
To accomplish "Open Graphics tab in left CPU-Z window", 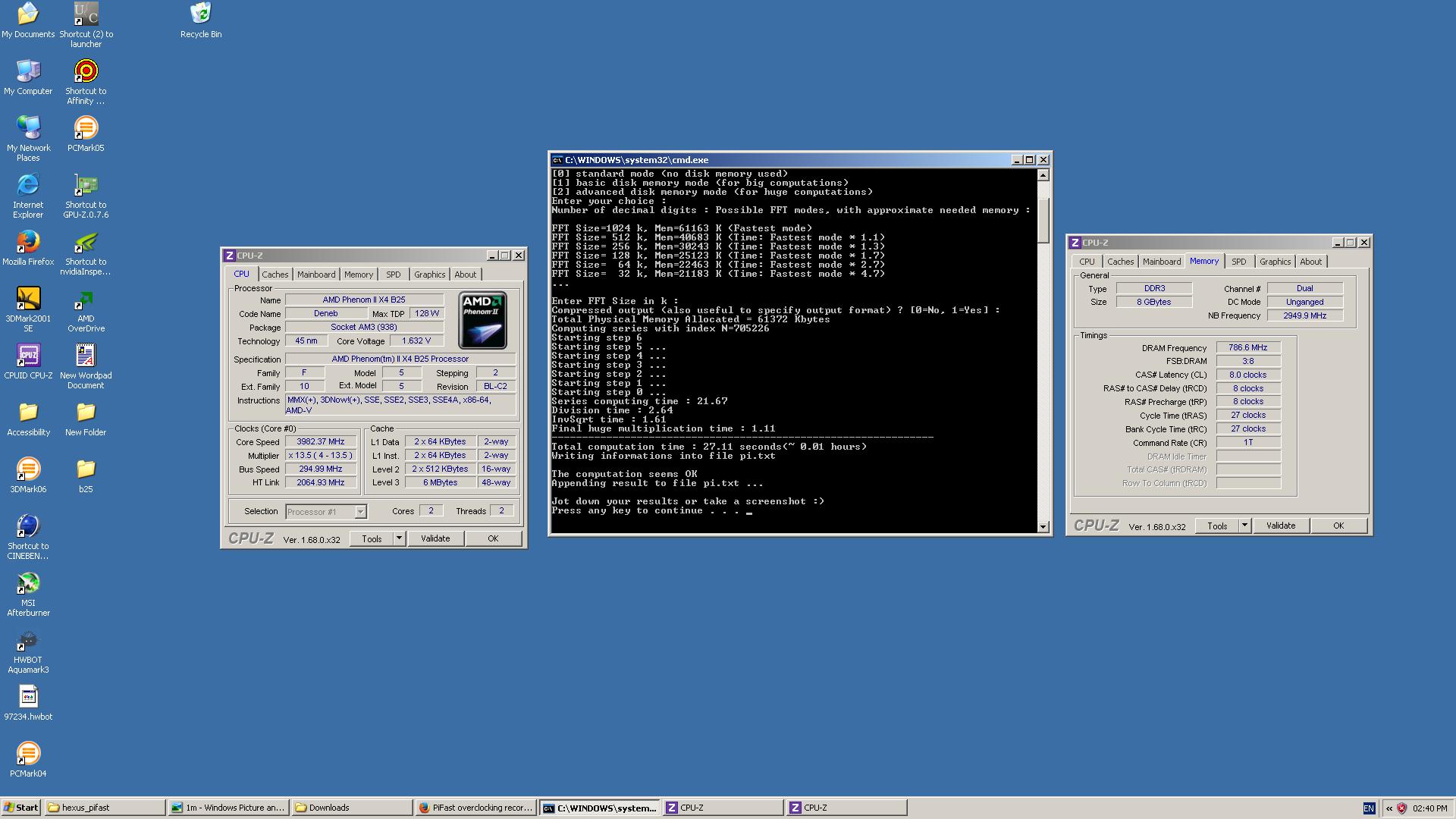I will 430,275.
